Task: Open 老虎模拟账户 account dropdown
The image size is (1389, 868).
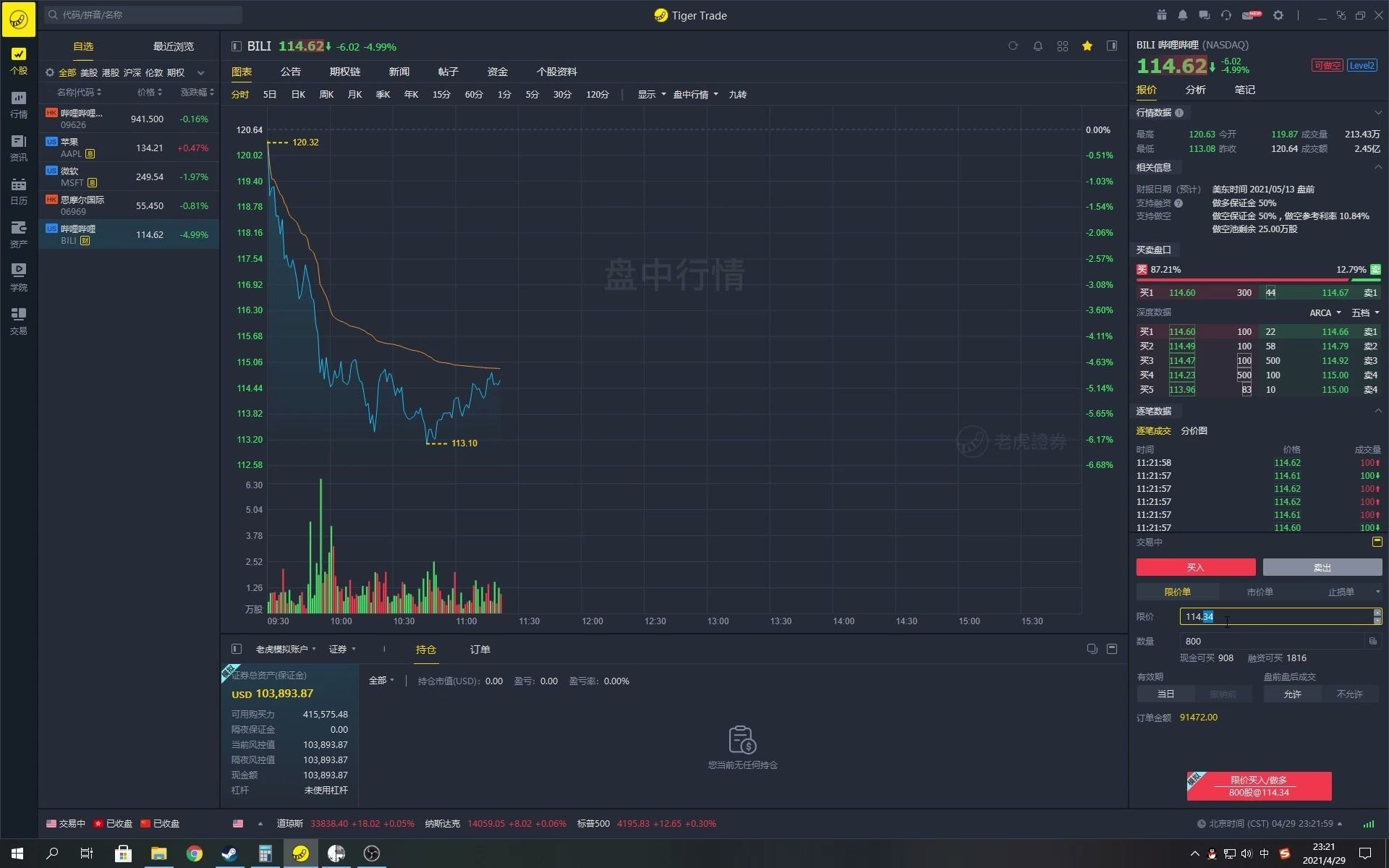Action: click(286, 649)
